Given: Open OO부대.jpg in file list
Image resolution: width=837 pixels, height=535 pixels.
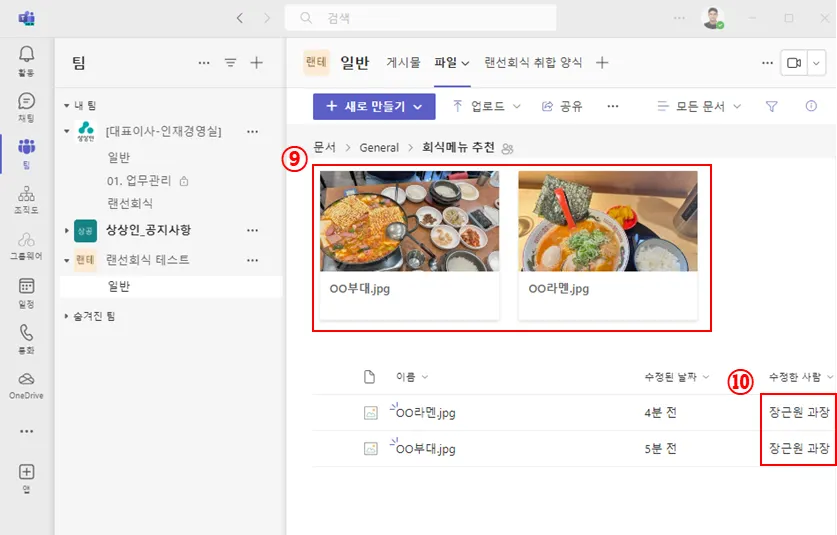Looking at the screenshot, I should [x=425, y=449].
